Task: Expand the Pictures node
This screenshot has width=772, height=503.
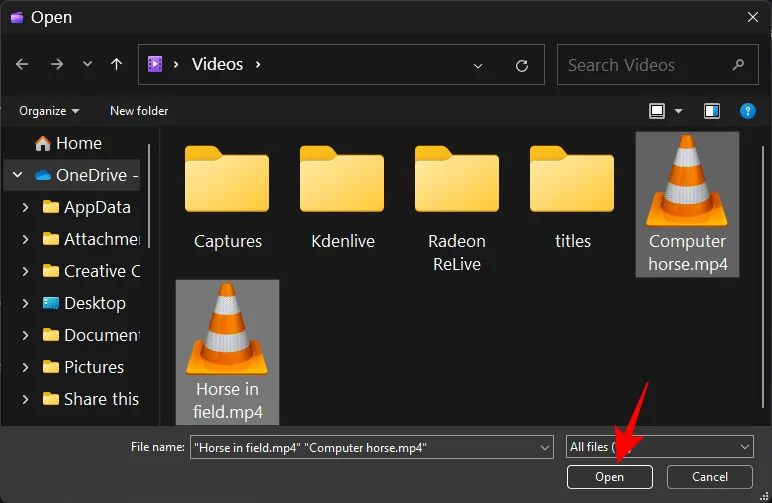Action: (26, 367)
